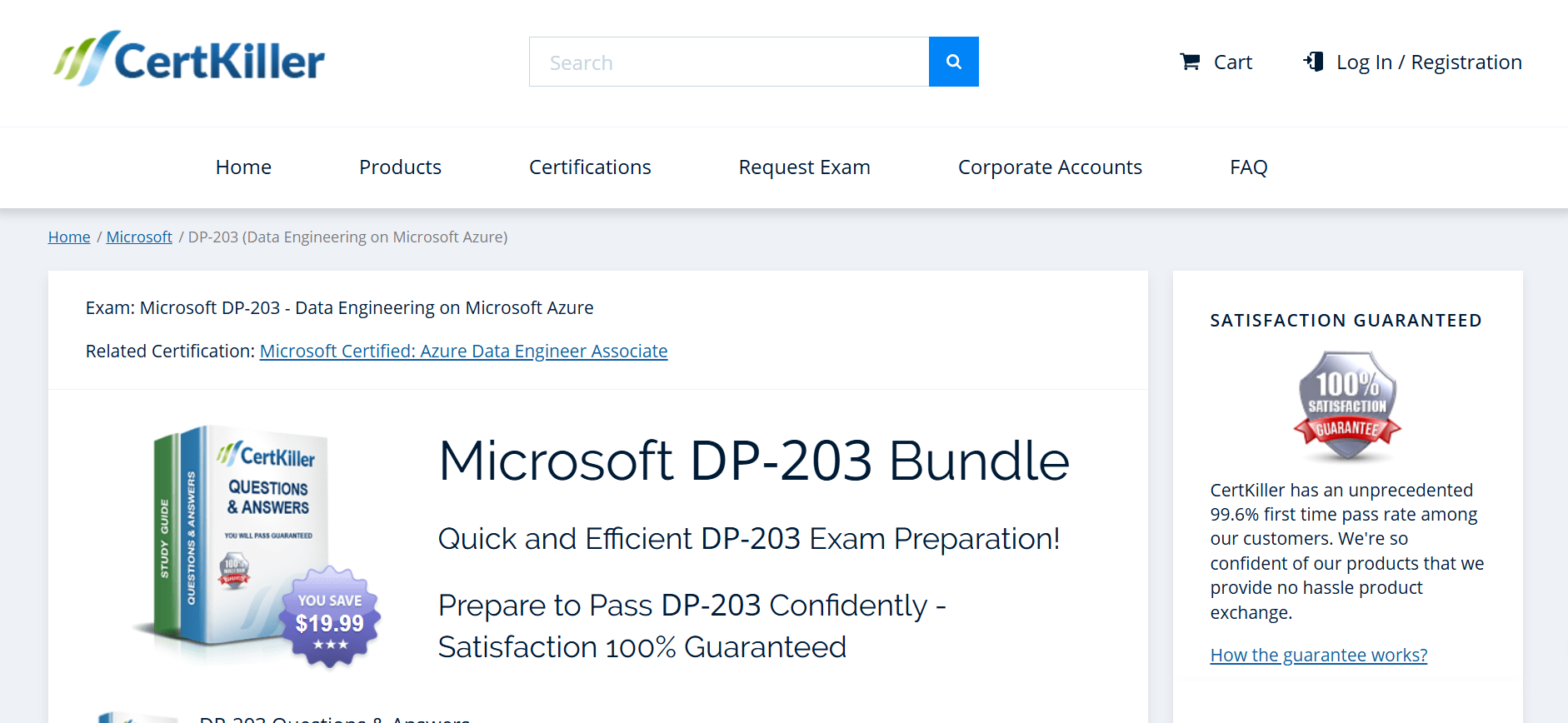Click the Microsoft breadcrumb link
Image resolution: width=1568 pixels, height=723 pixels.
point(139,237)
